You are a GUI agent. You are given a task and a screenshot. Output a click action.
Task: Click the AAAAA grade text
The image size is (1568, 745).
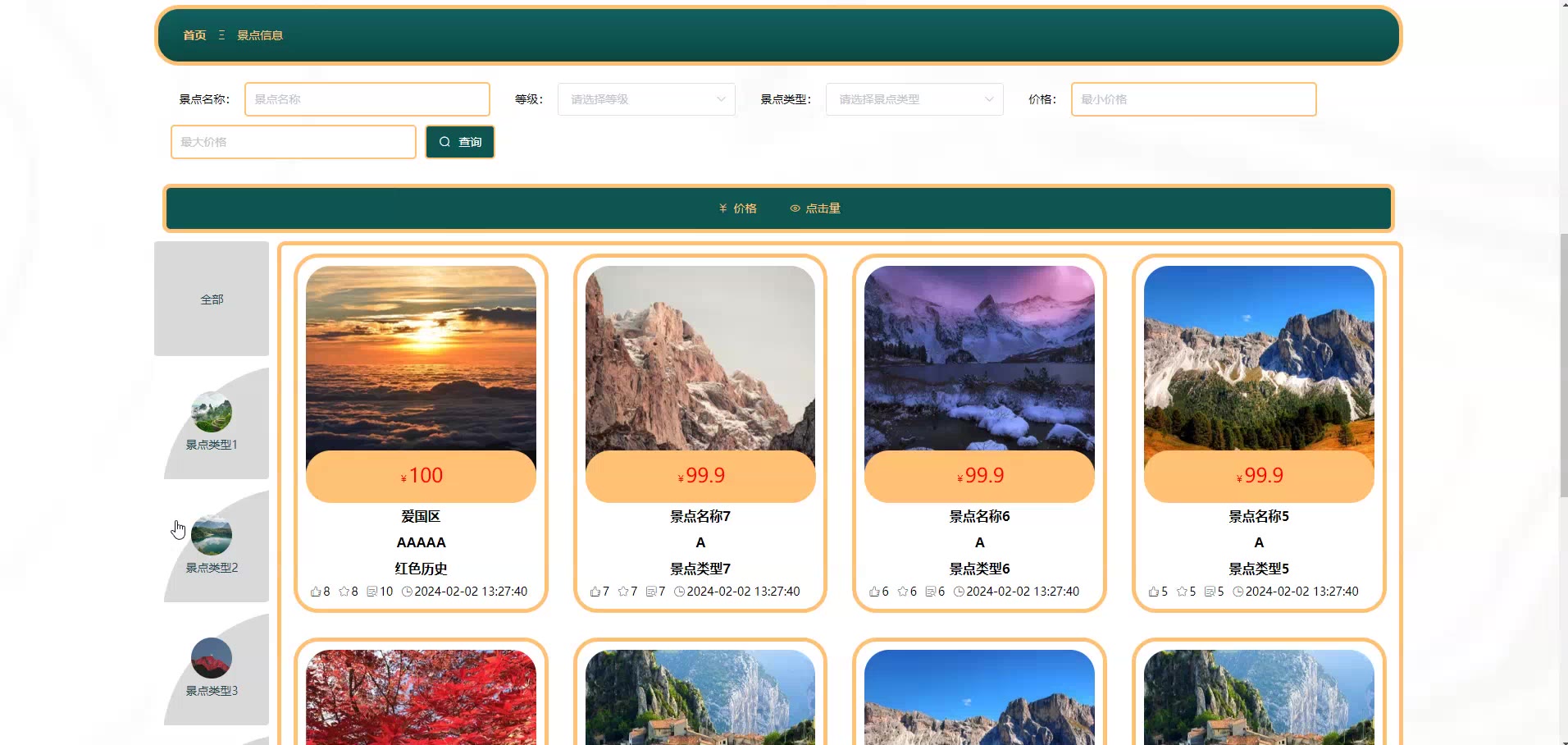(x=421, y=542)
